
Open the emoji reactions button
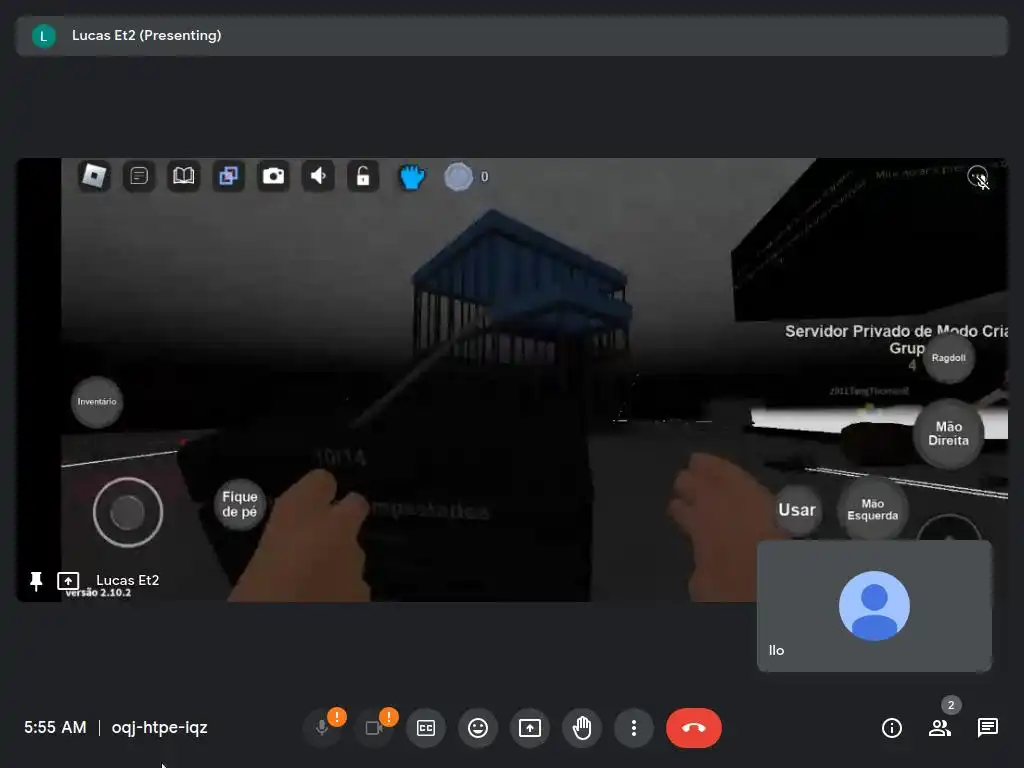pos(478,728)
